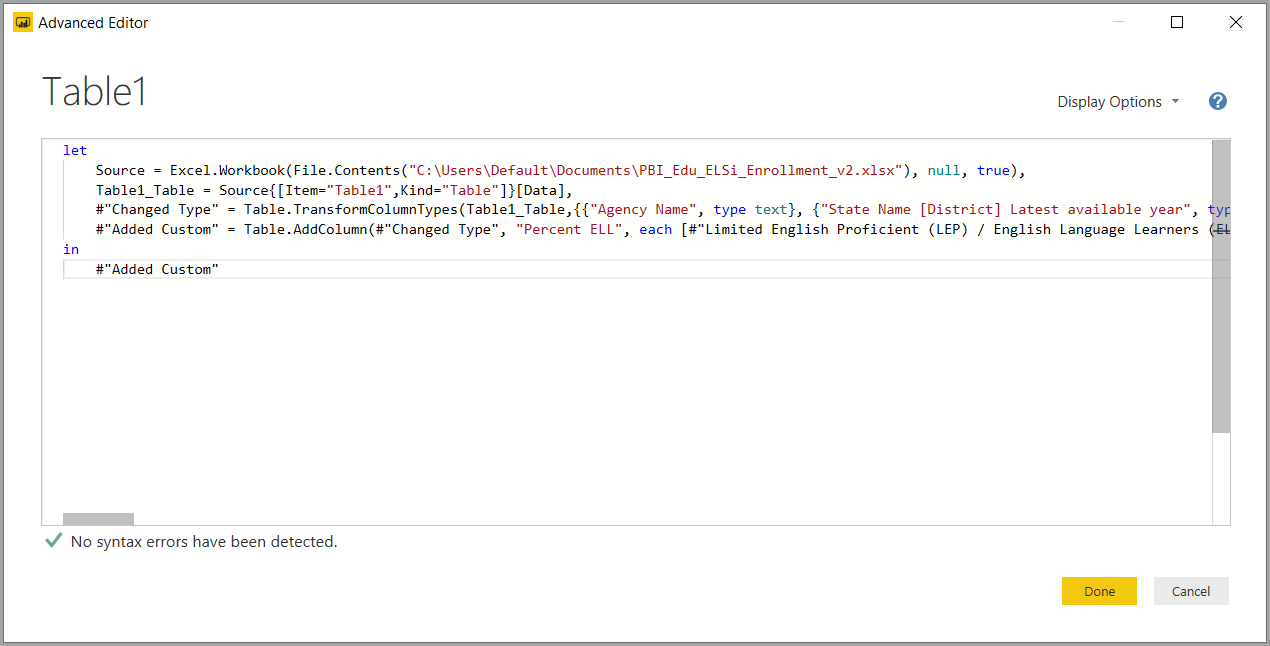Place cursor on the "in" keyword
This screenshot has width=1270, height=646.
(x=71, y=249)
